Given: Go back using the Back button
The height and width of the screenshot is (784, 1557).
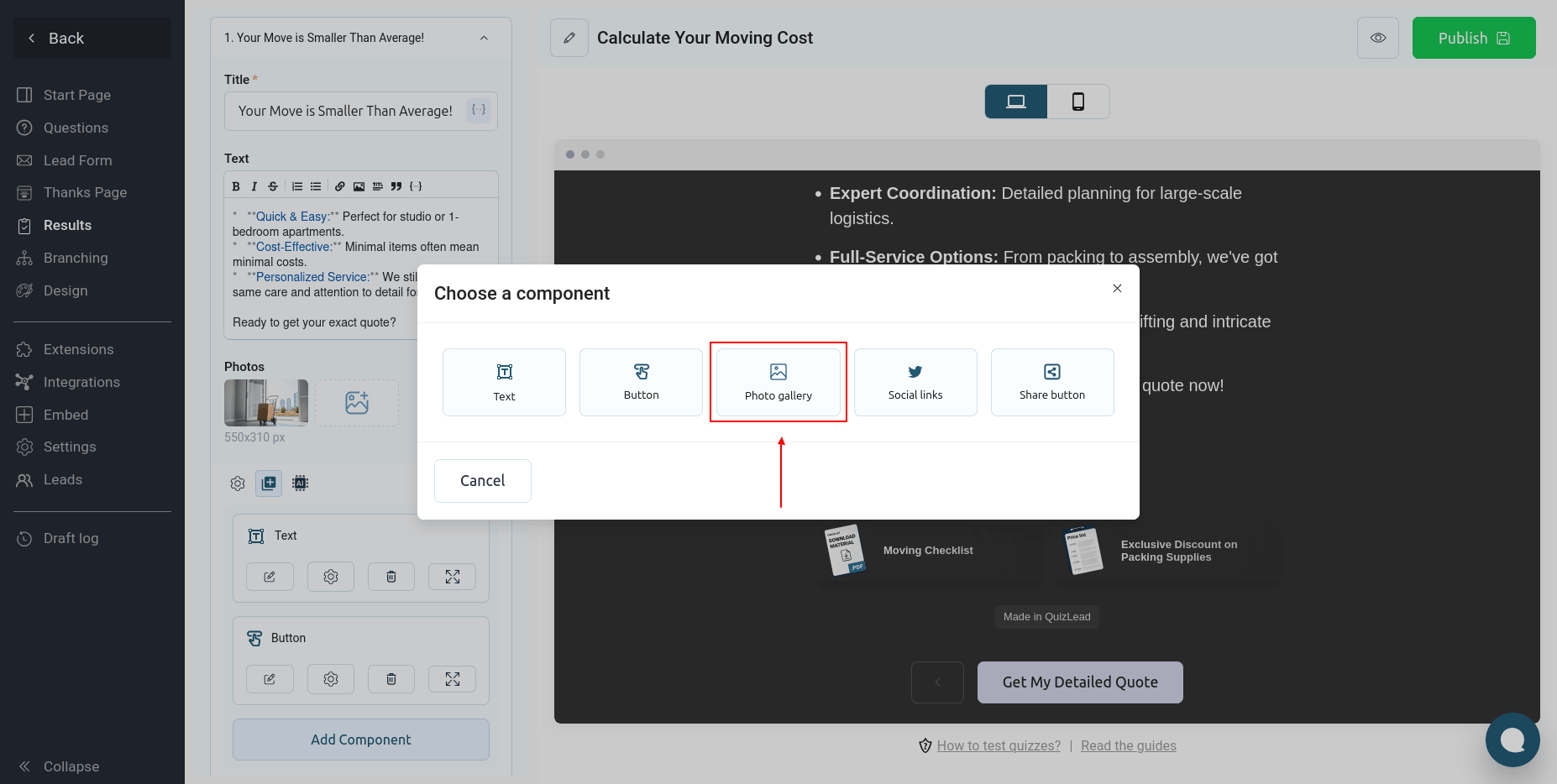Looking at the screenshot, I should tap(92, 38).
